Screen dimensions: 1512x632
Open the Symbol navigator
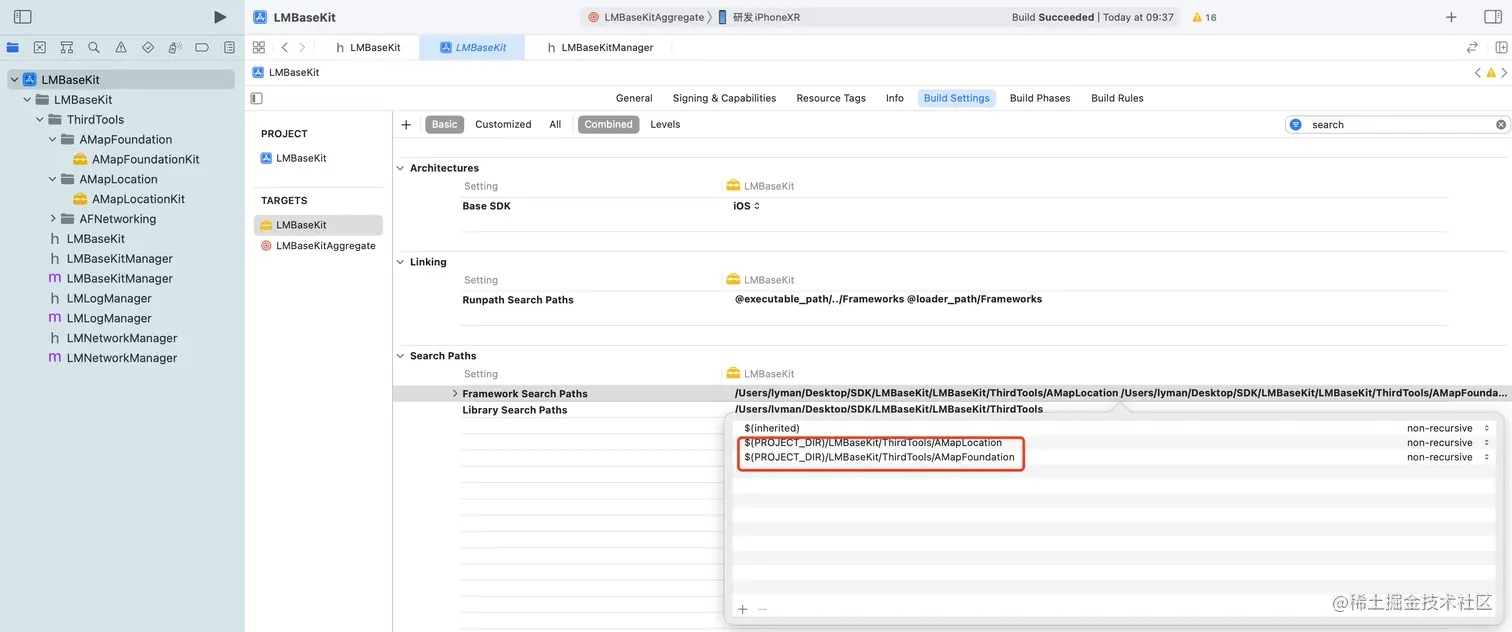click(66, 47)
